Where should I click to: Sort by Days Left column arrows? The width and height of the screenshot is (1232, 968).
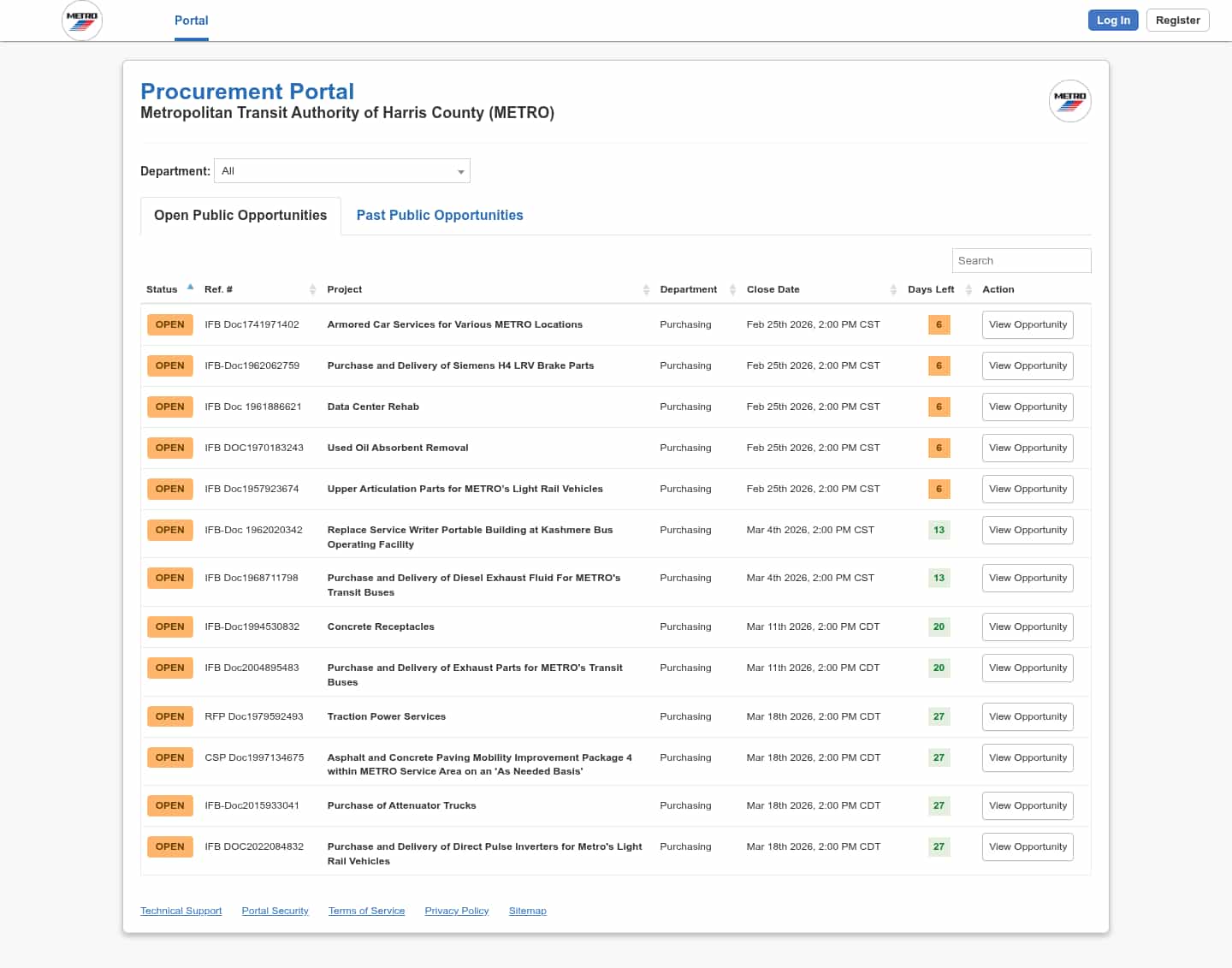(x=968, y=290)
